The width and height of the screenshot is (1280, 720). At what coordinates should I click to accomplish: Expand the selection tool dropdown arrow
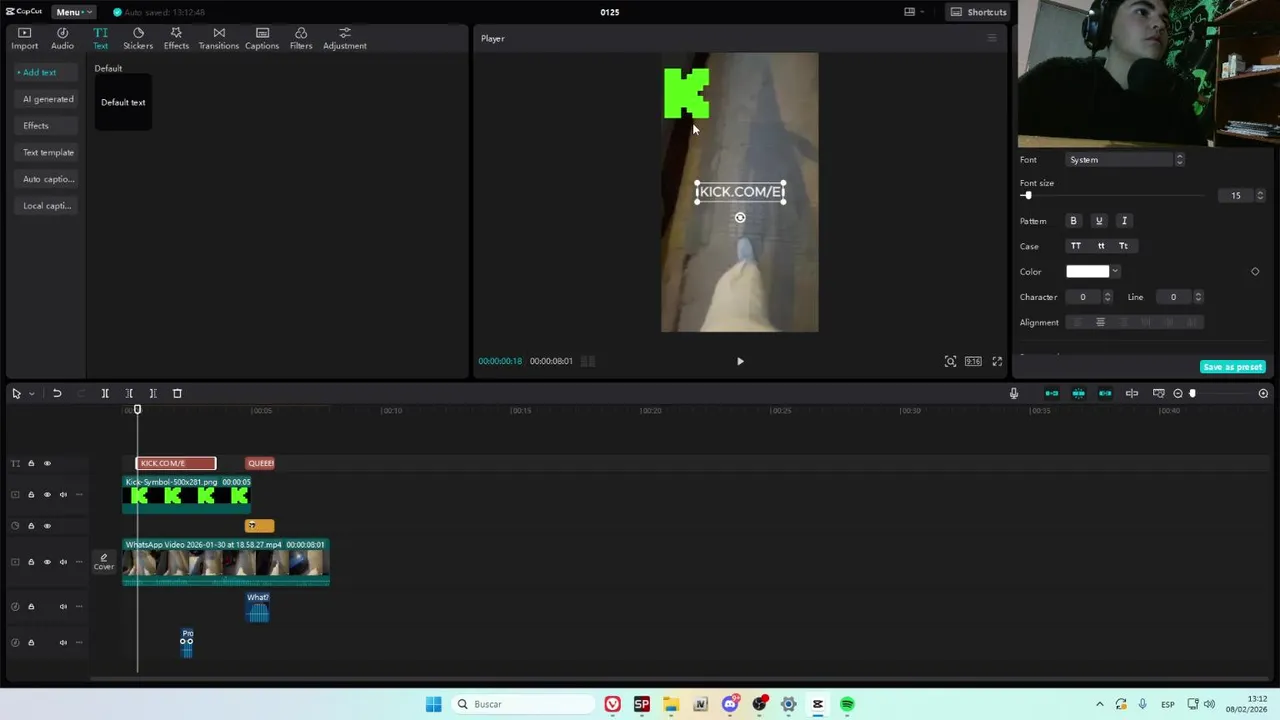pyautogui.click(x=31, y=394)
